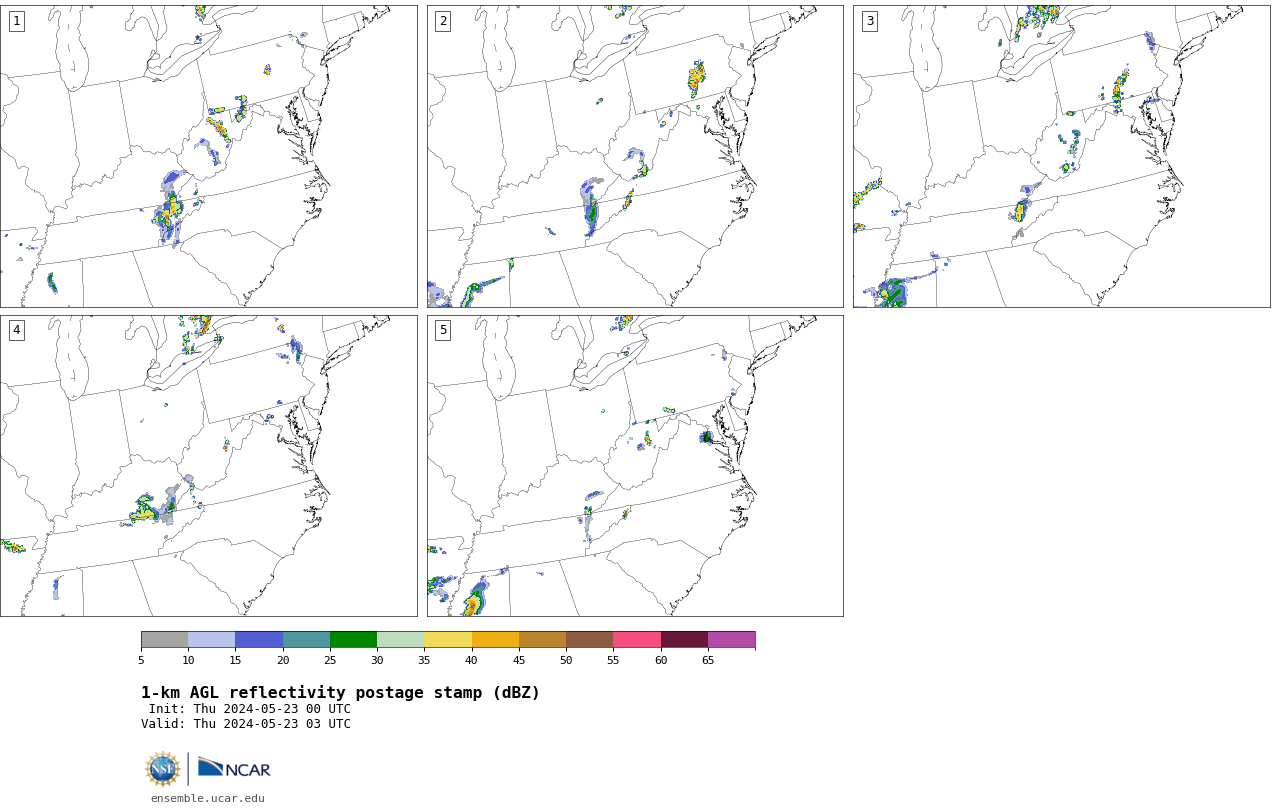Viewport: 1280px width, 809px height.
Task: Click the number 5 label box
Action: pyautogui.click(x=443, y=330)
